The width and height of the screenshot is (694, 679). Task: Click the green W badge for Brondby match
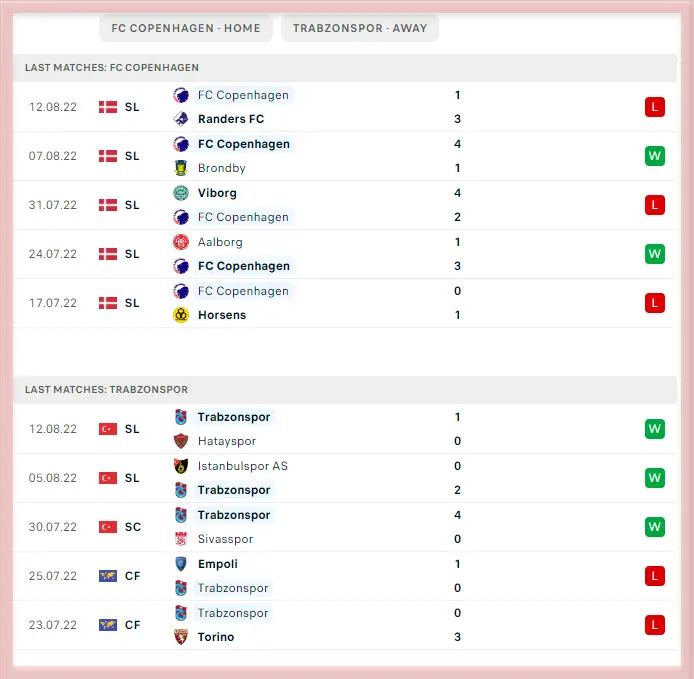pyautogui.click(x=655, y=156)
